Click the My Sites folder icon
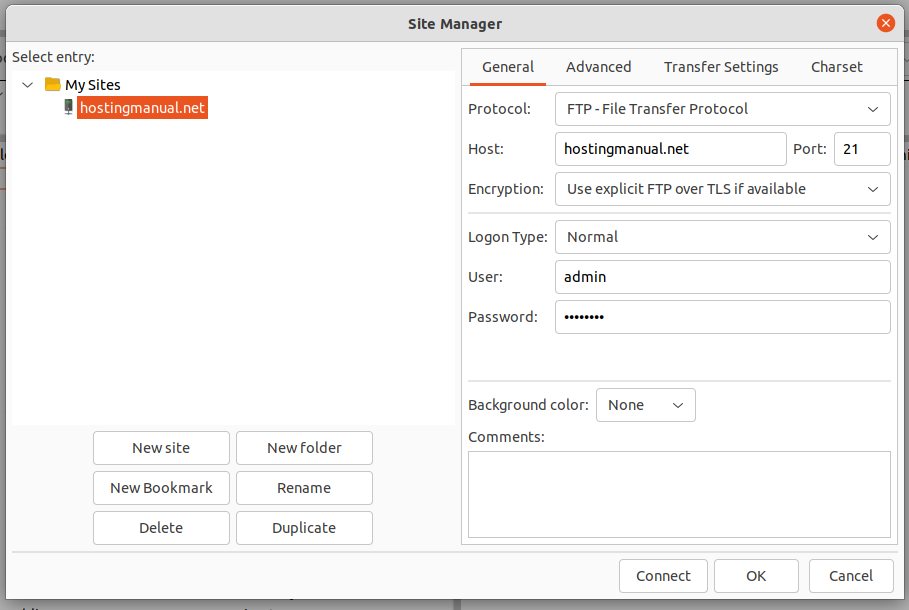Screen dimensions: 909x610 (53, 85)
